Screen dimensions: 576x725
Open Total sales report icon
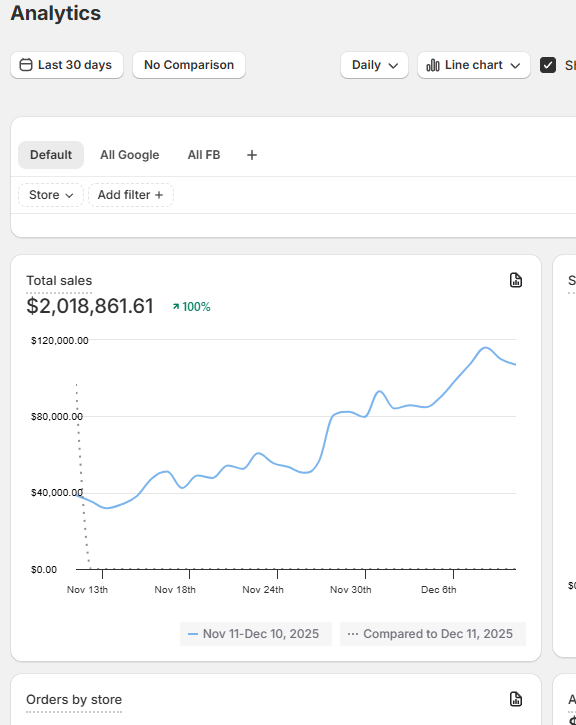click(516, 280)
